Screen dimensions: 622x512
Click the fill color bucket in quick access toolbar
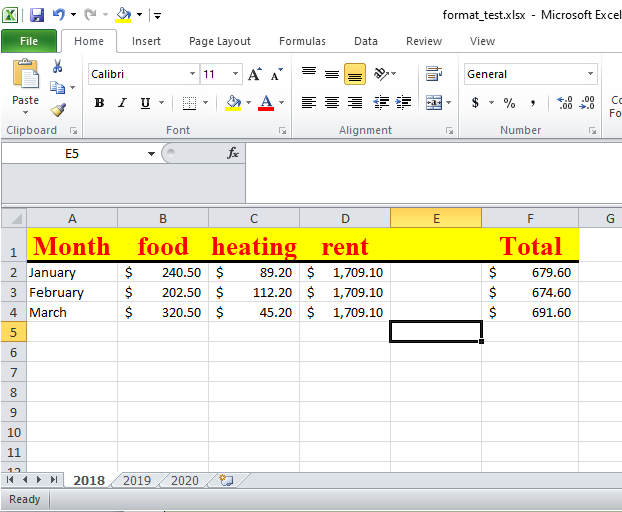click(x=123, y=15)
